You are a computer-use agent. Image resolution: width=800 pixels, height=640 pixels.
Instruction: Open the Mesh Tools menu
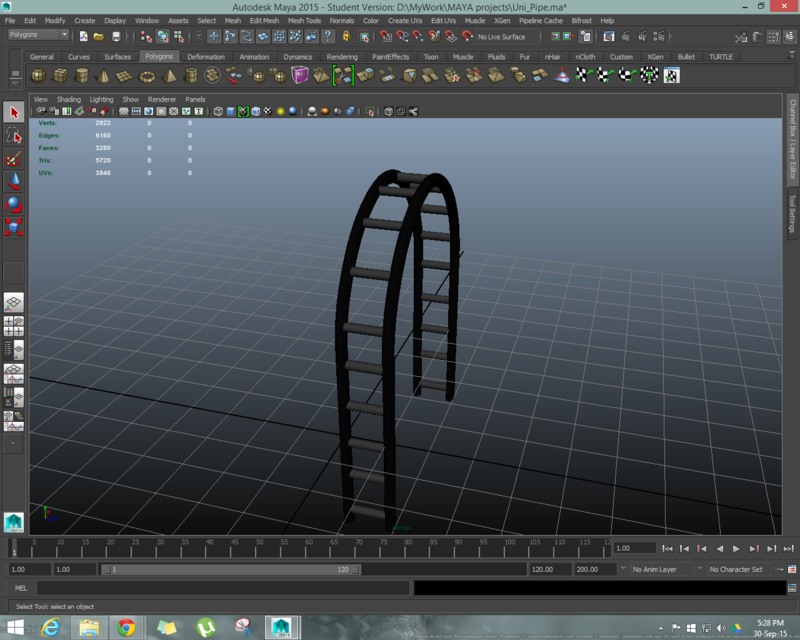point(305,20)
